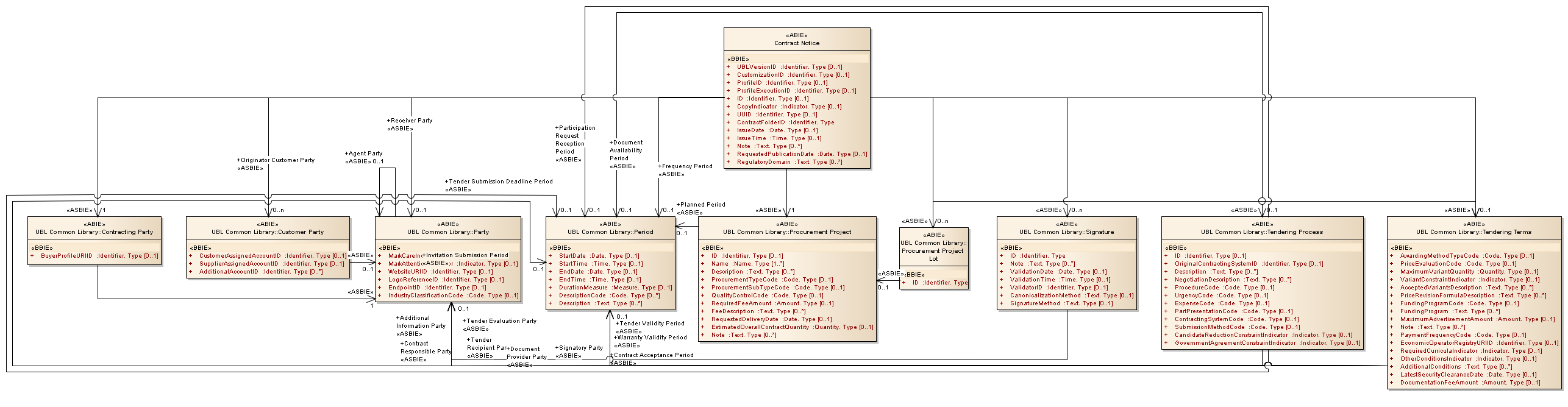Screen dimensions: 1568x407
Task: Click the BuyerProfileURIID attribute
Action: [99, 256]
